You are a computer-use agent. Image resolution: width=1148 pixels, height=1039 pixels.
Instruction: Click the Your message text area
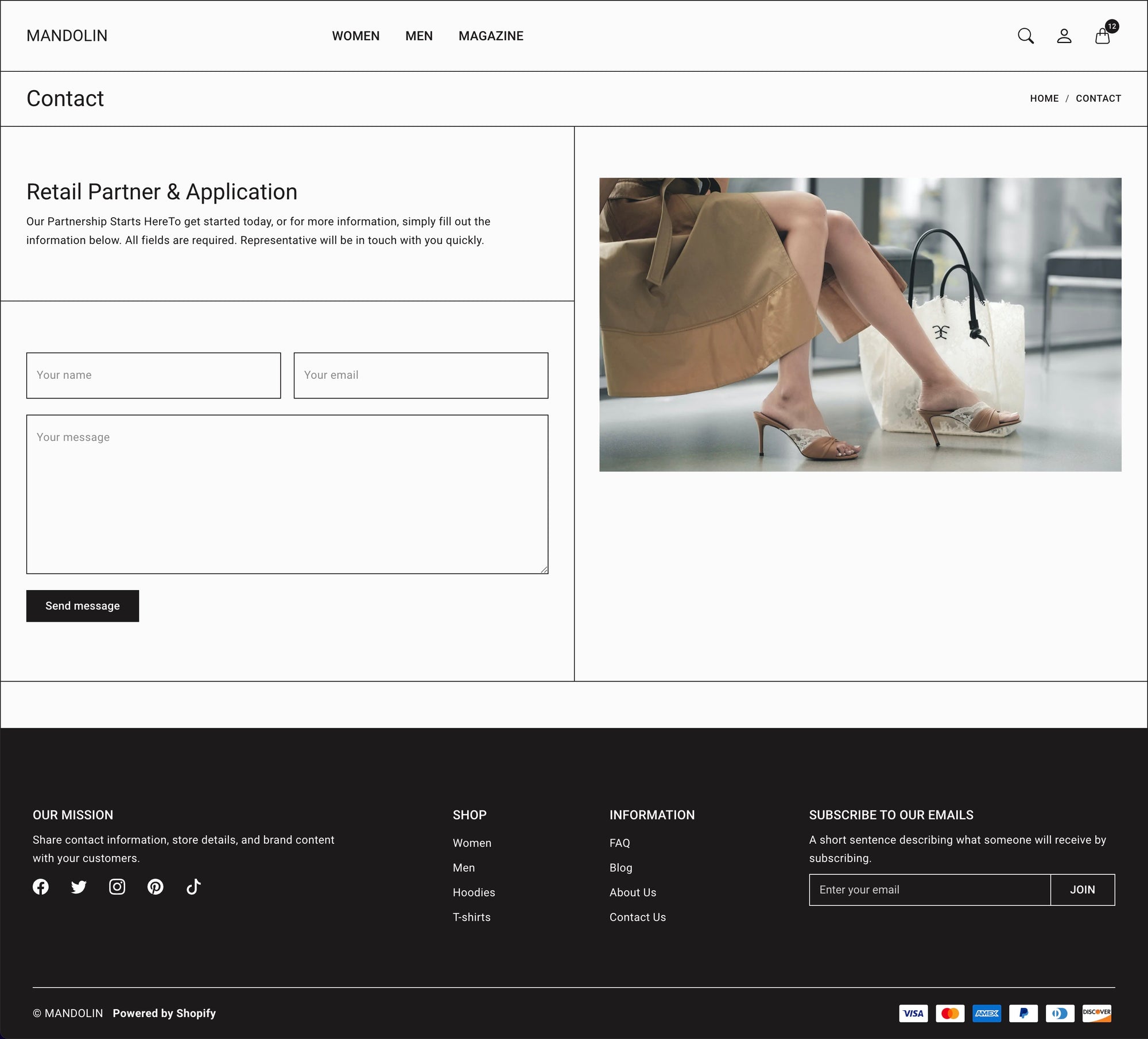coord(287,494)
